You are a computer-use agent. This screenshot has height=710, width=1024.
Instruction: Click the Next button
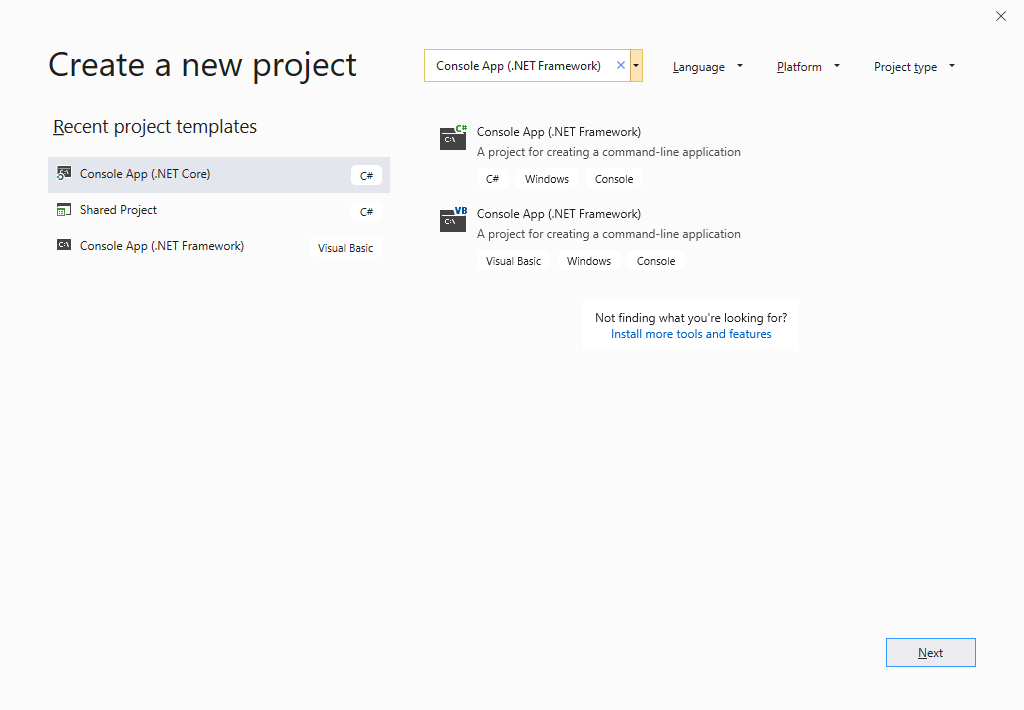(x=930, y=652)
